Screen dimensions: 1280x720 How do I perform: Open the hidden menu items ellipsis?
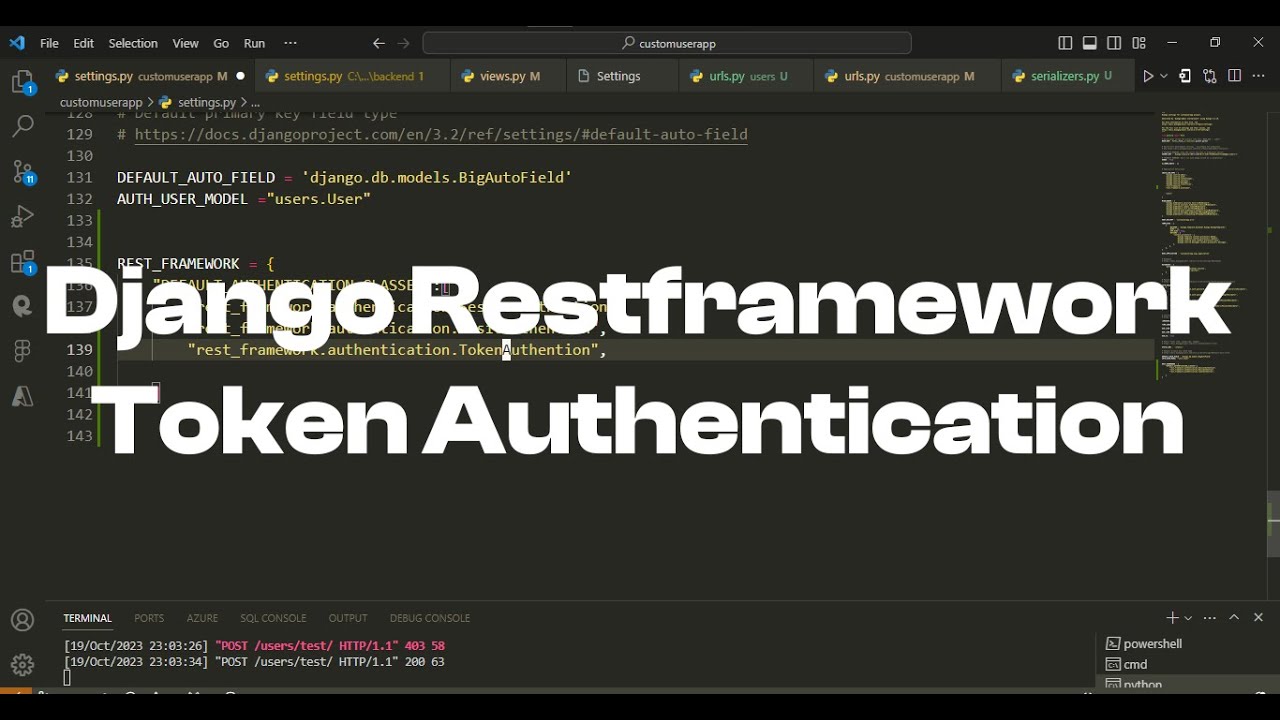coord(290,43)
